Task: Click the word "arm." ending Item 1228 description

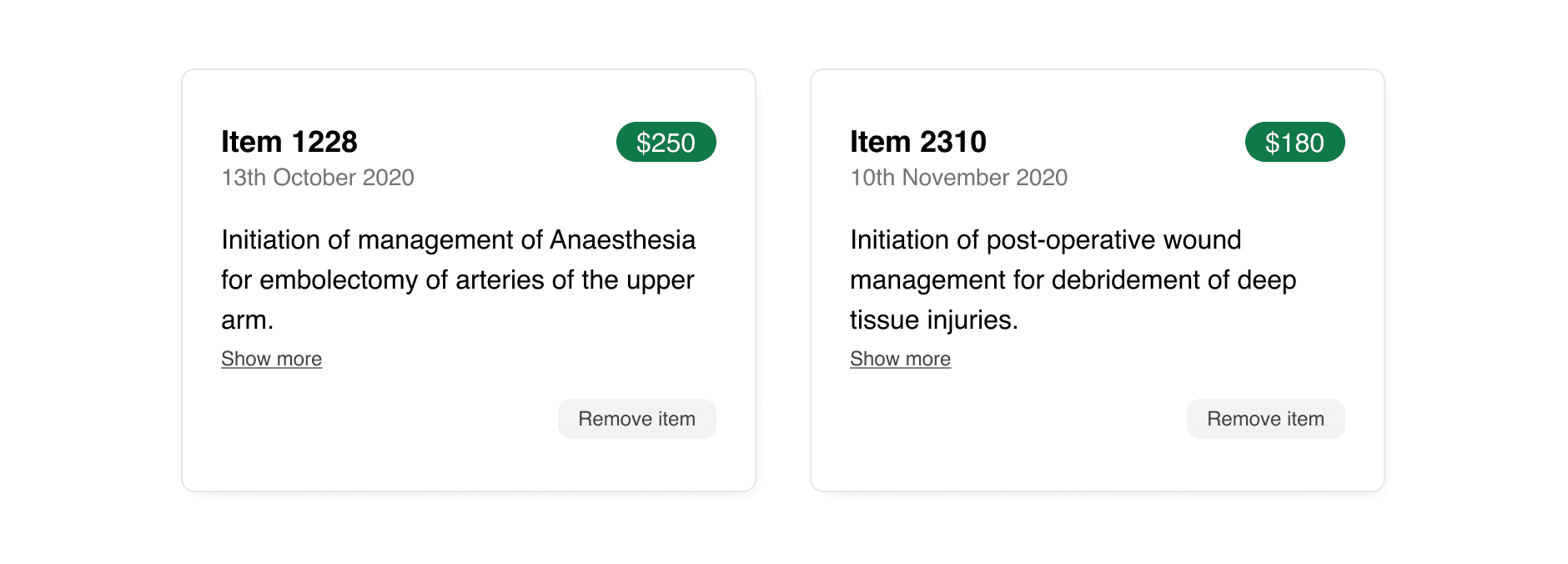Action: click(x=247, y=320)
